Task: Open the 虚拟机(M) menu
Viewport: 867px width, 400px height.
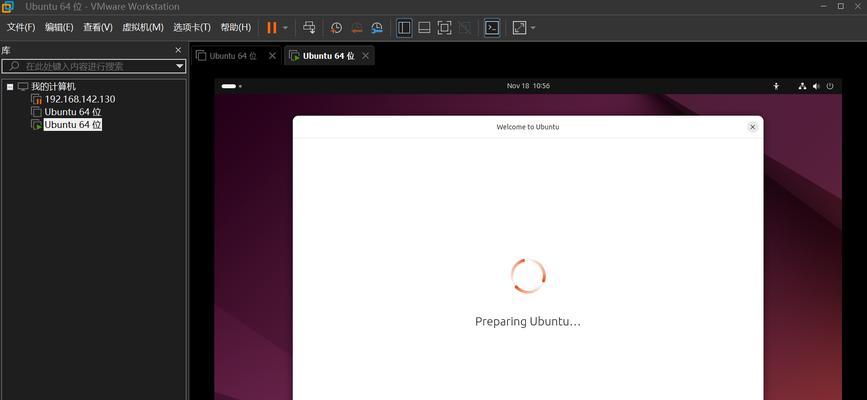Action: click(143, 27)
